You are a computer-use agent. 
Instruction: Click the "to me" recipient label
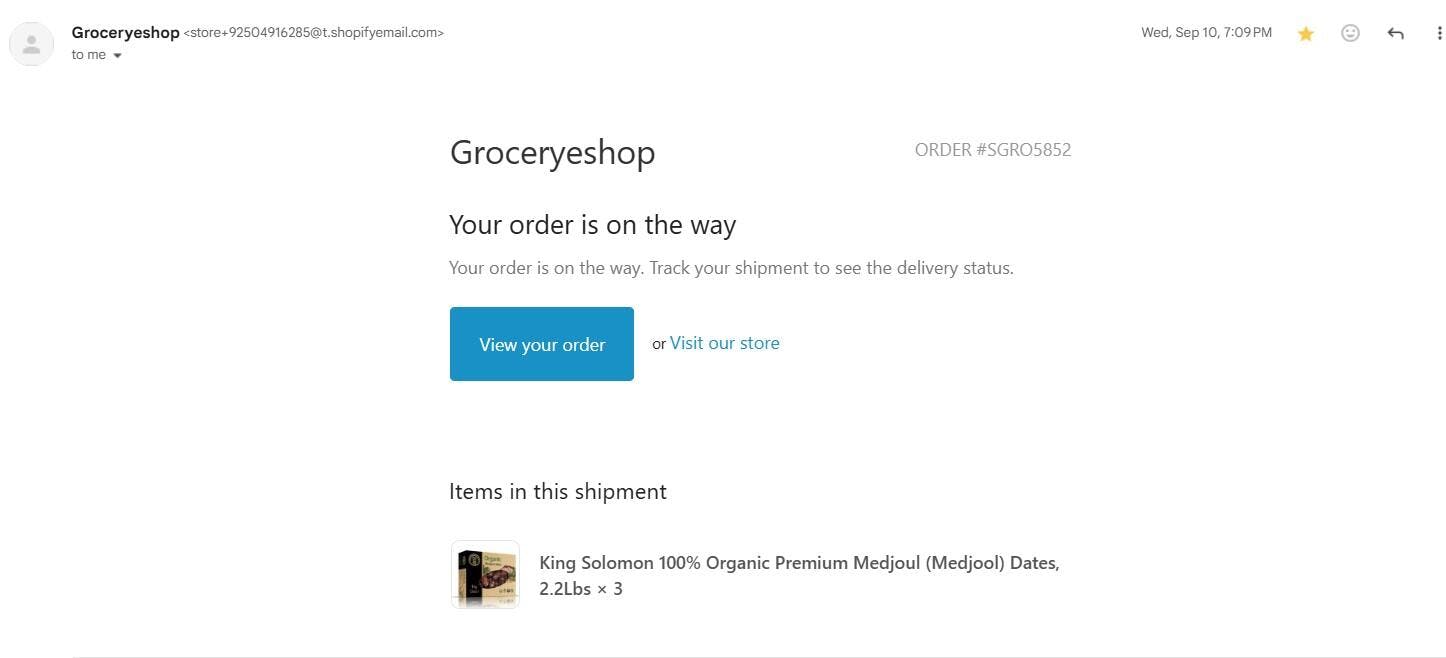coord(88,55)
